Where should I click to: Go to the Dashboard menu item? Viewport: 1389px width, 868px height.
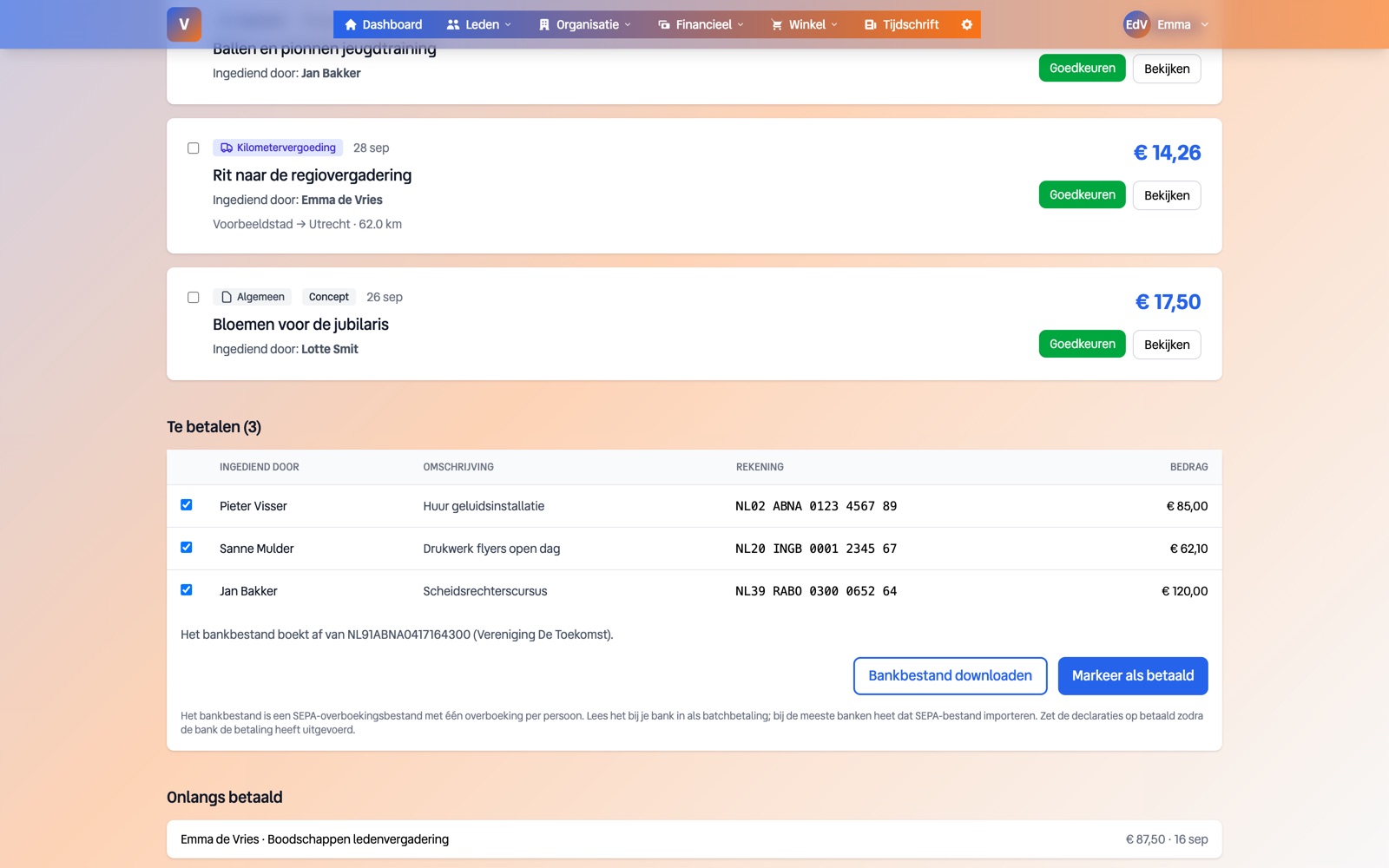384,24
